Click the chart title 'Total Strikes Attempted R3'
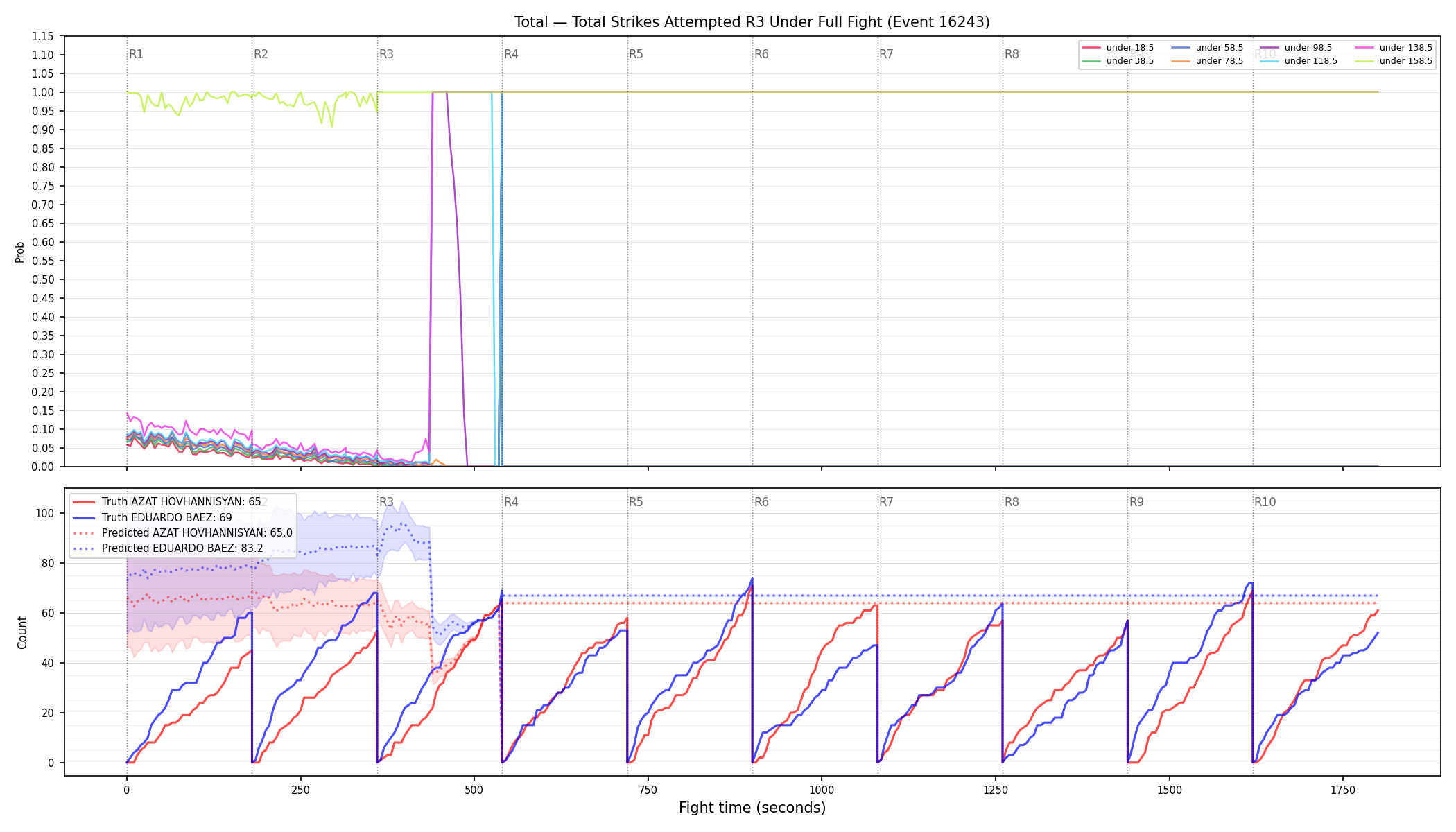This screenshot has height=832, width=1456. (668, 22)
